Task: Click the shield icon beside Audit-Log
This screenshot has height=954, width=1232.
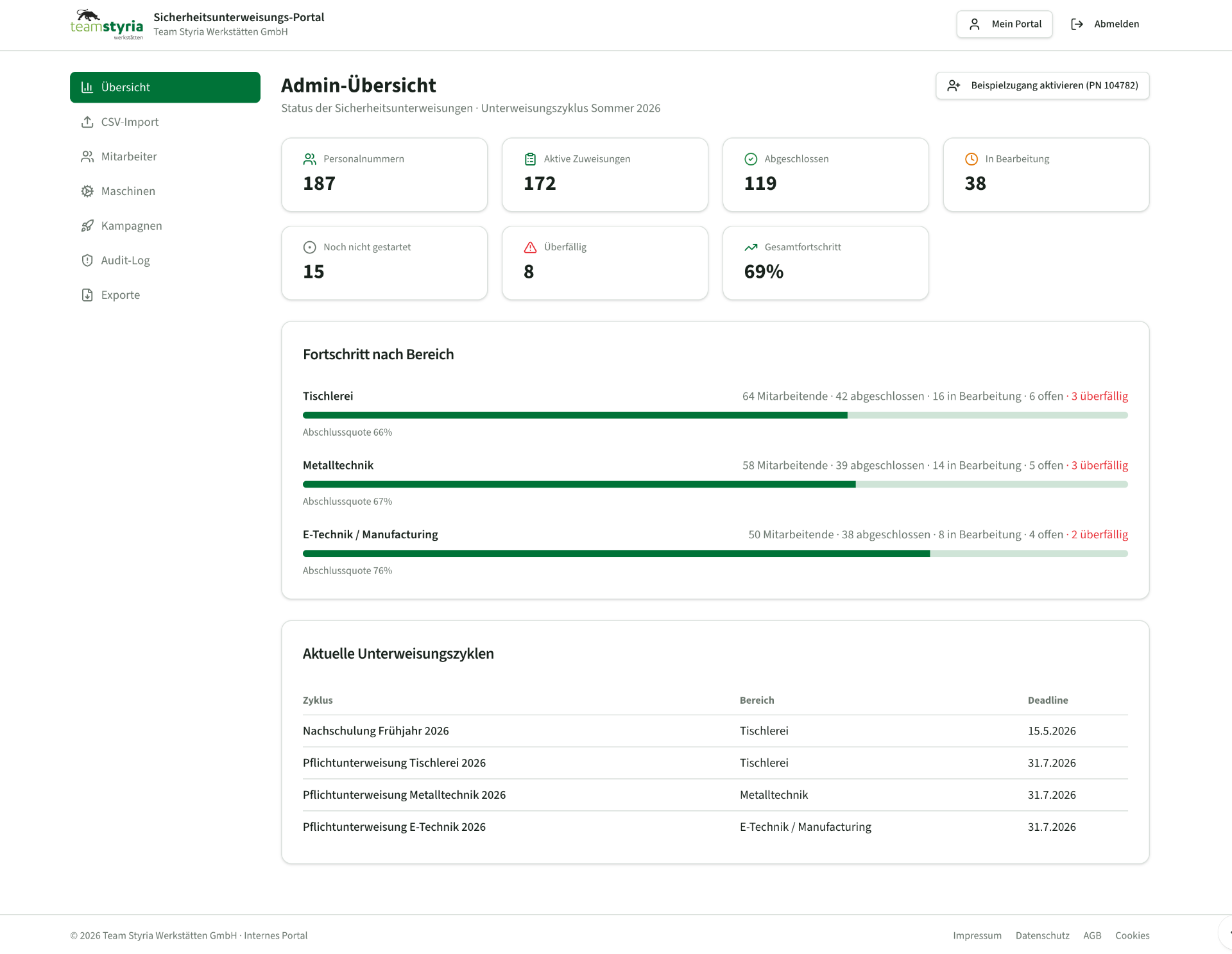Action: [x=87, y=260]
